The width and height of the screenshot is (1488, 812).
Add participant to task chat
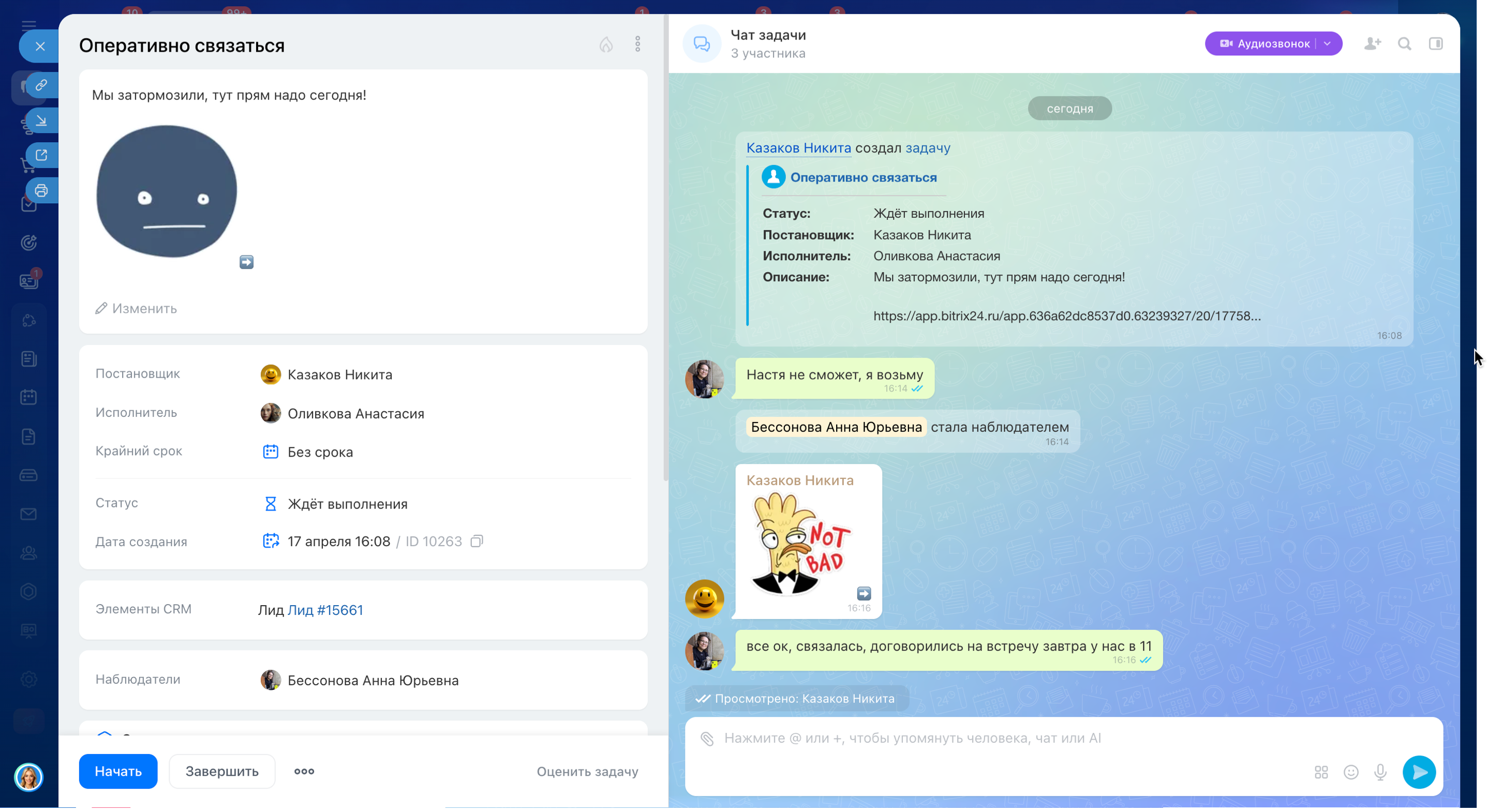click(x=1372, y=44)
